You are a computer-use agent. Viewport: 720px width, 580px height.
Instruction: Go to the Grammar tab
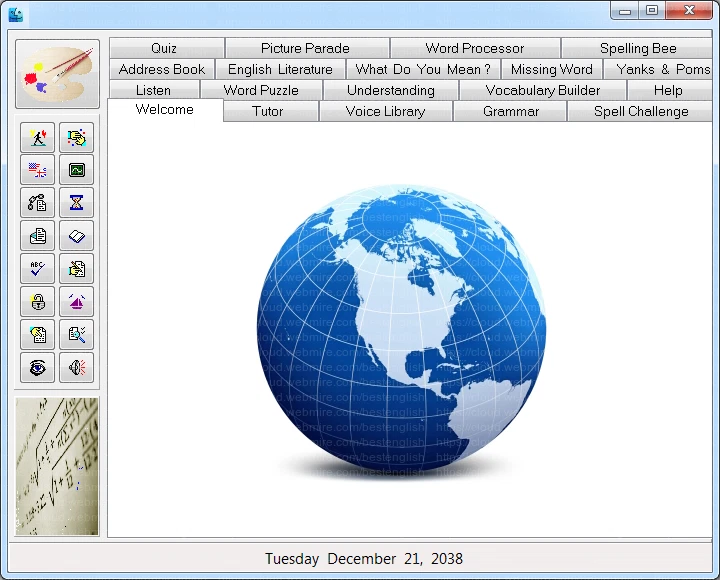(511, 111)
